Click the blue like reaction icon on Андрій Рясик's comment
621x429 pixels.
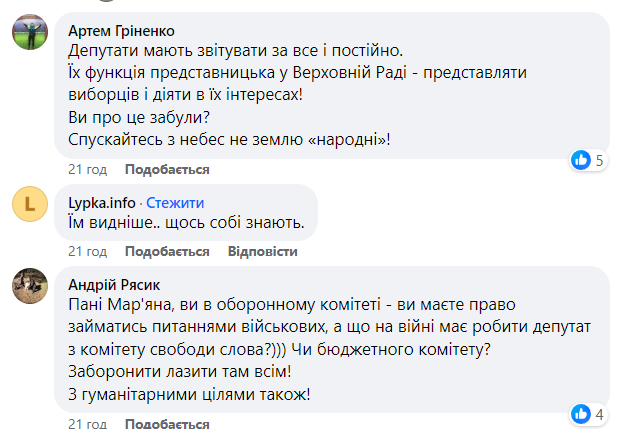click(581, 413)
